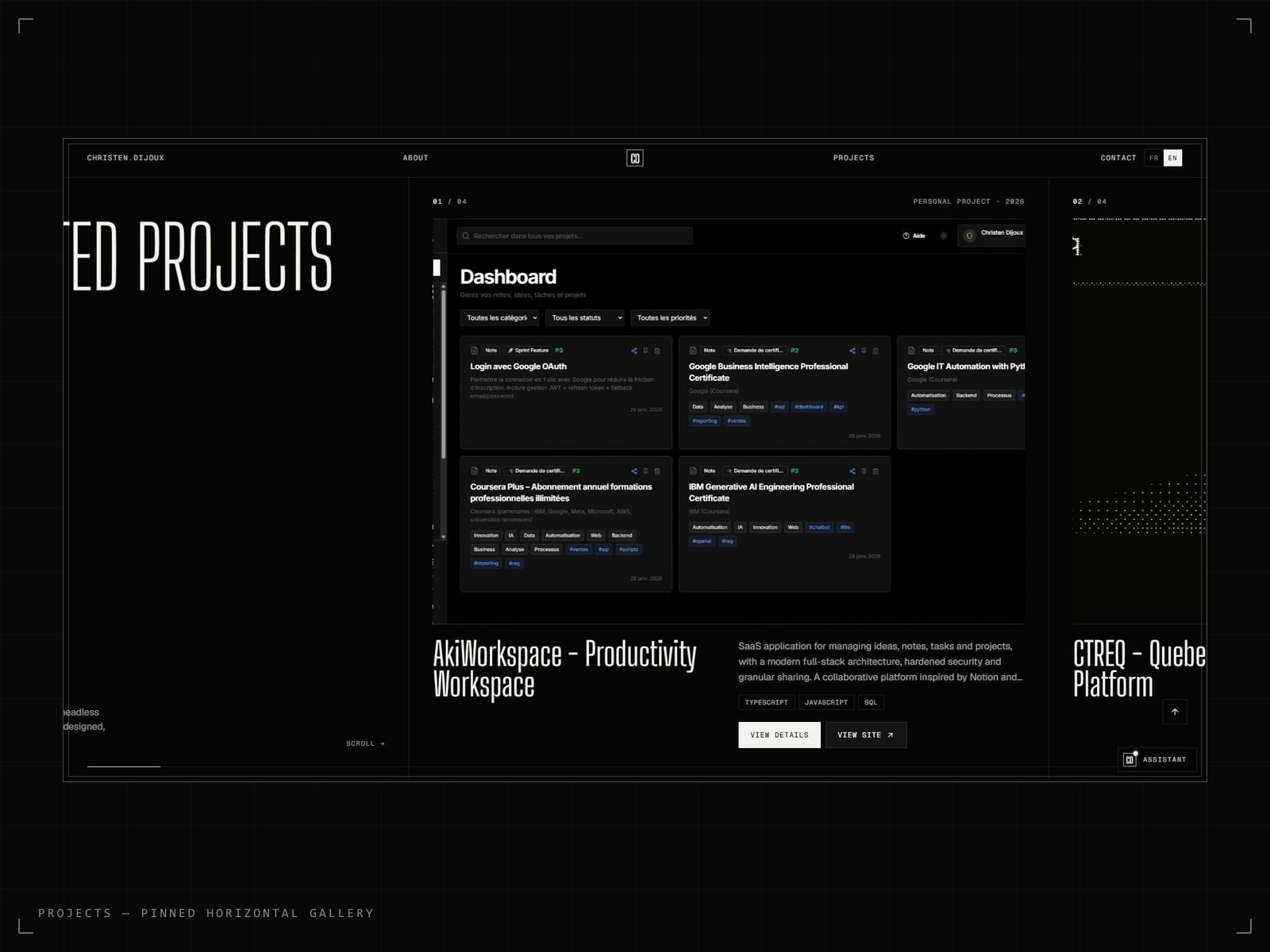This screenshot has width=1270, height=952.
Task: Open the Tous les statuts dropdown
Action: (584, 318)
